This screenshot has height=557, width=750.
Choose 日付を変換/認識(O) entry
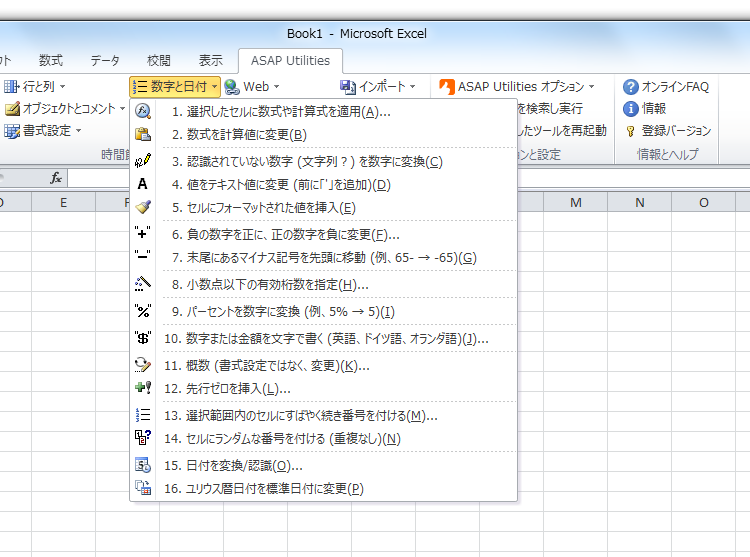[x=323, y=466]
